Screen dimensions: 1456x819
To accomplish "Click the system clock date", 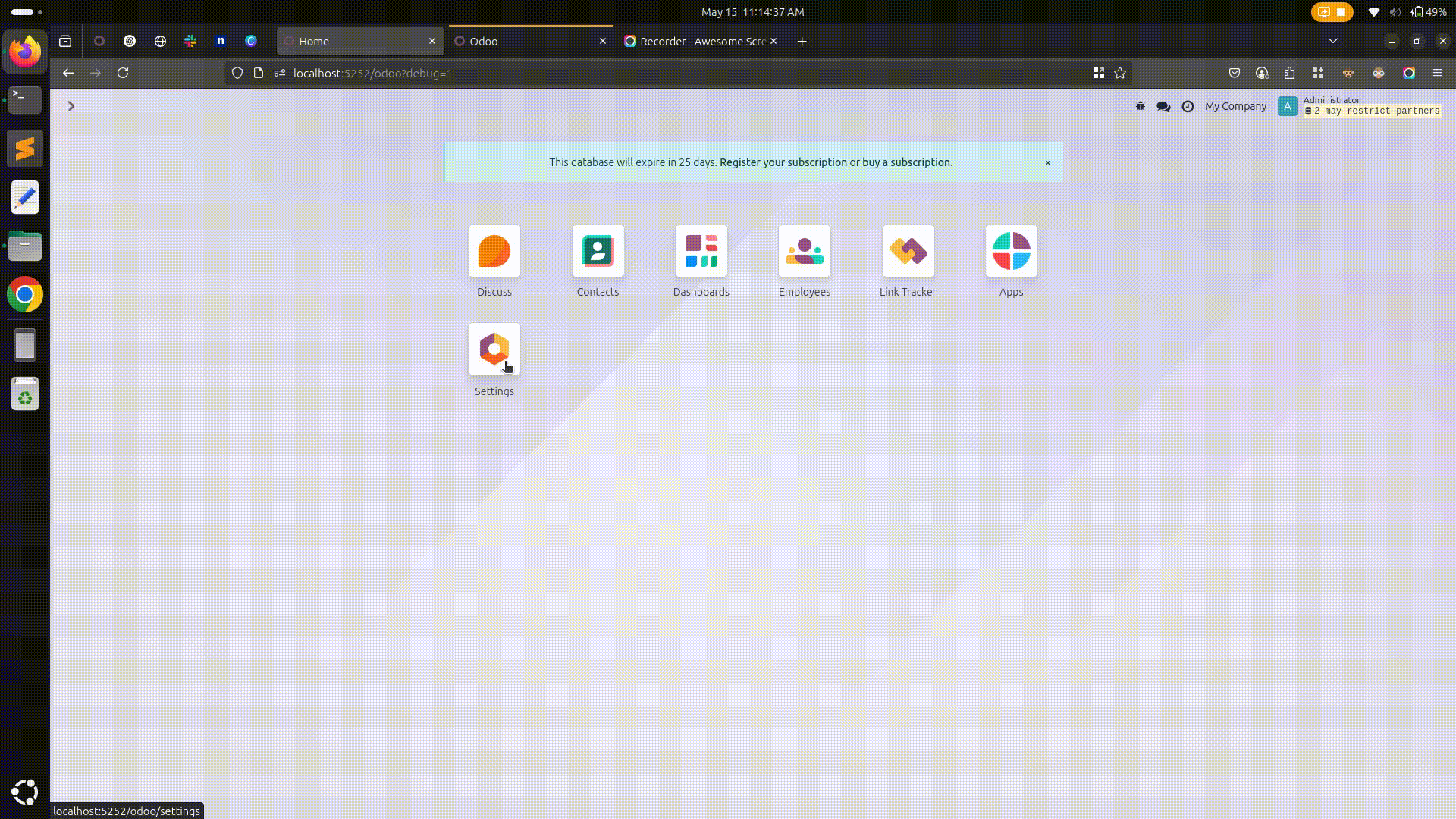I will pos(752,12).
